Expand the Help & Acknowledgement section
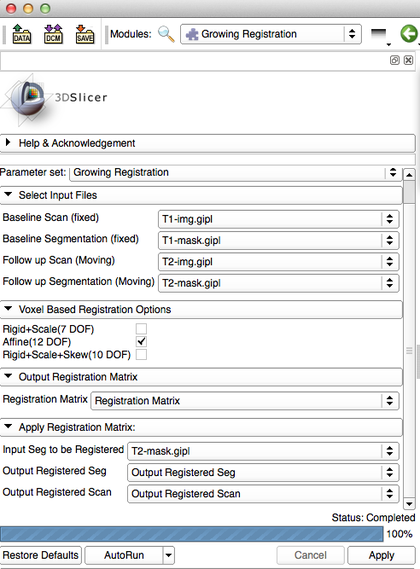 [208, 143]
